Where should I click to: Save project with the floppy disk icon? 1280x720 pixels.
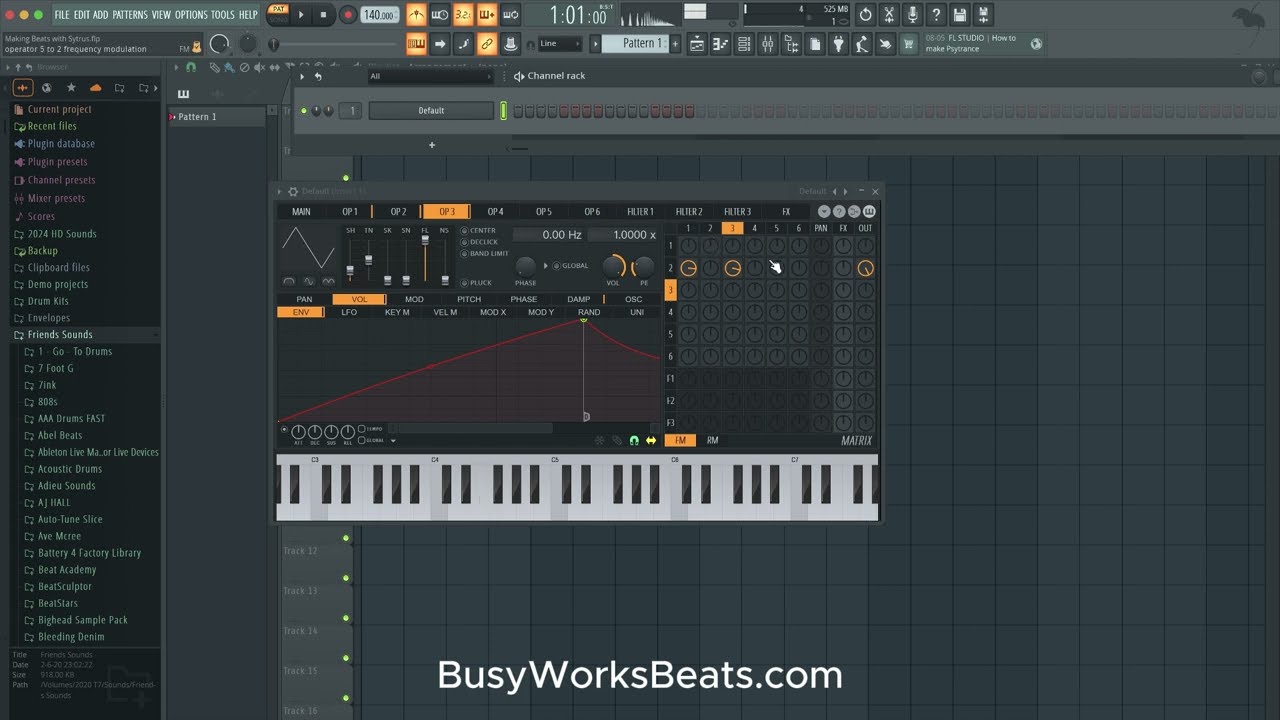click(x=960, y=15)
